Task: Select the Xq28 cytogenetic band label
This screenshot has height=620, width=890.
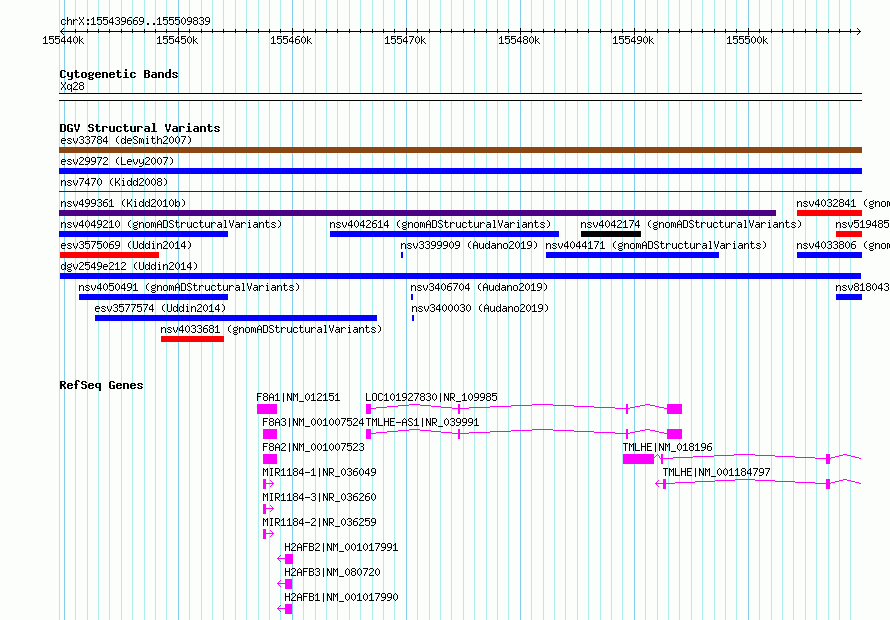Action: click(72, 86)
